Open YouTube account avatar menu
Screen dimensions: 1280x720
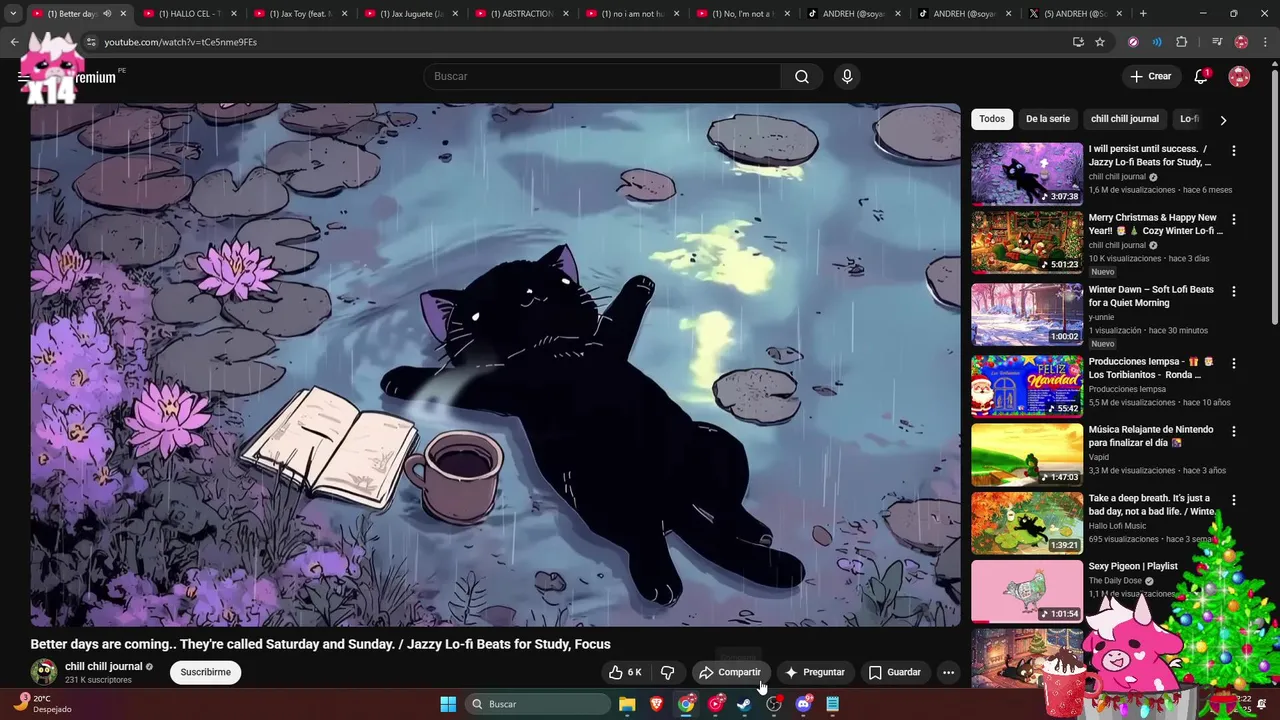pos(1239,76)
